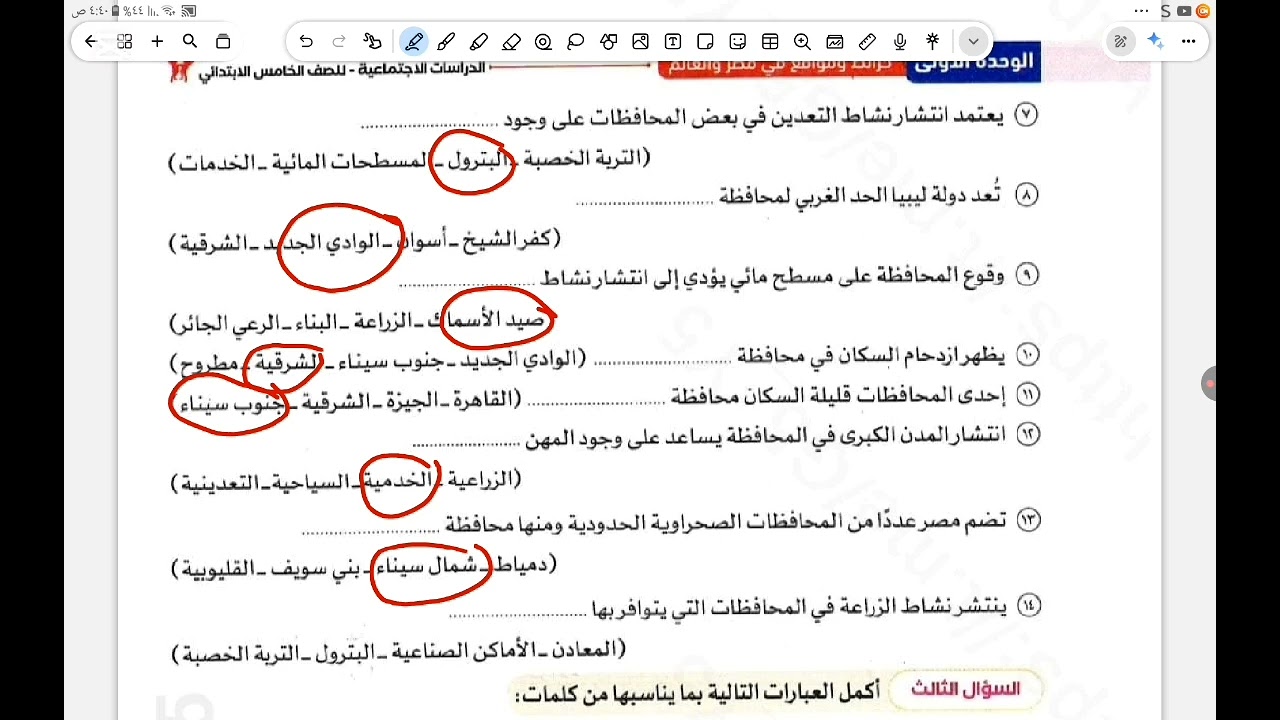Image resolution: width=1280 pixels, height=720 pixels.
Task: Click question number ٧ marker
Action: click(1026, 114)
